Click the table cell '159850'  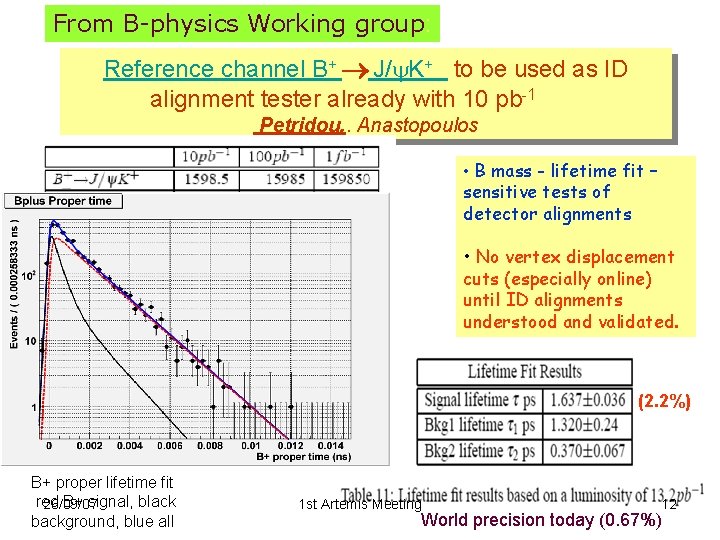pyautogui.click(x=346, y=179)
